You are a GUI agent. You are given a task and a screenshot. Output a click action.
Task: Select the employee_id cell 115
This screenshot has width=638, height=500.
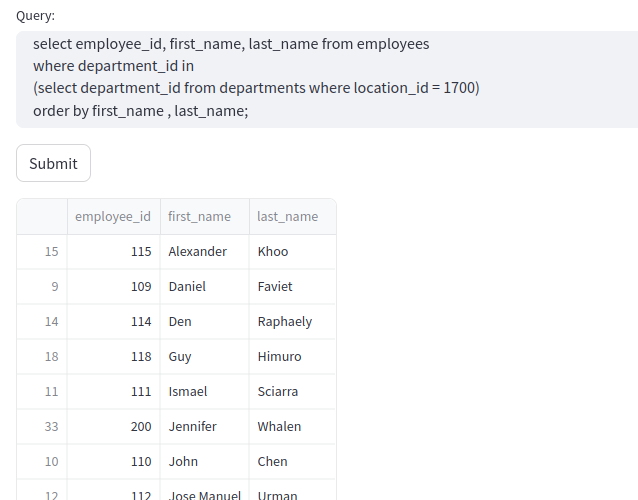click(x=114, y=251)
